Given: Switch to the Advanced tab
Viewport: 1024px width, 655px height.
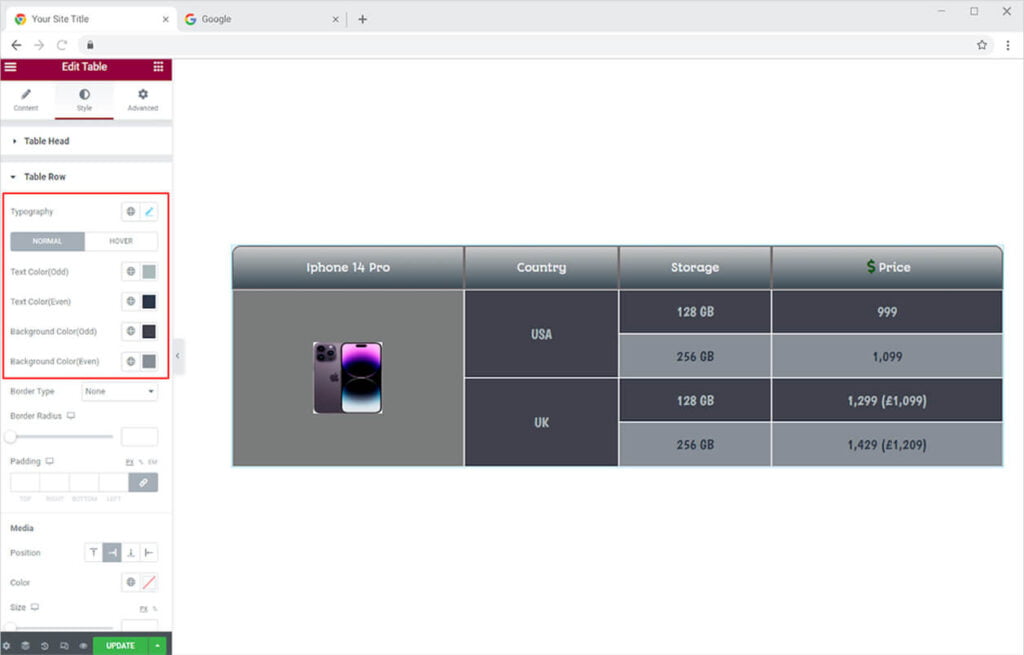Looking at the screenshot, I should pos(142,100).
